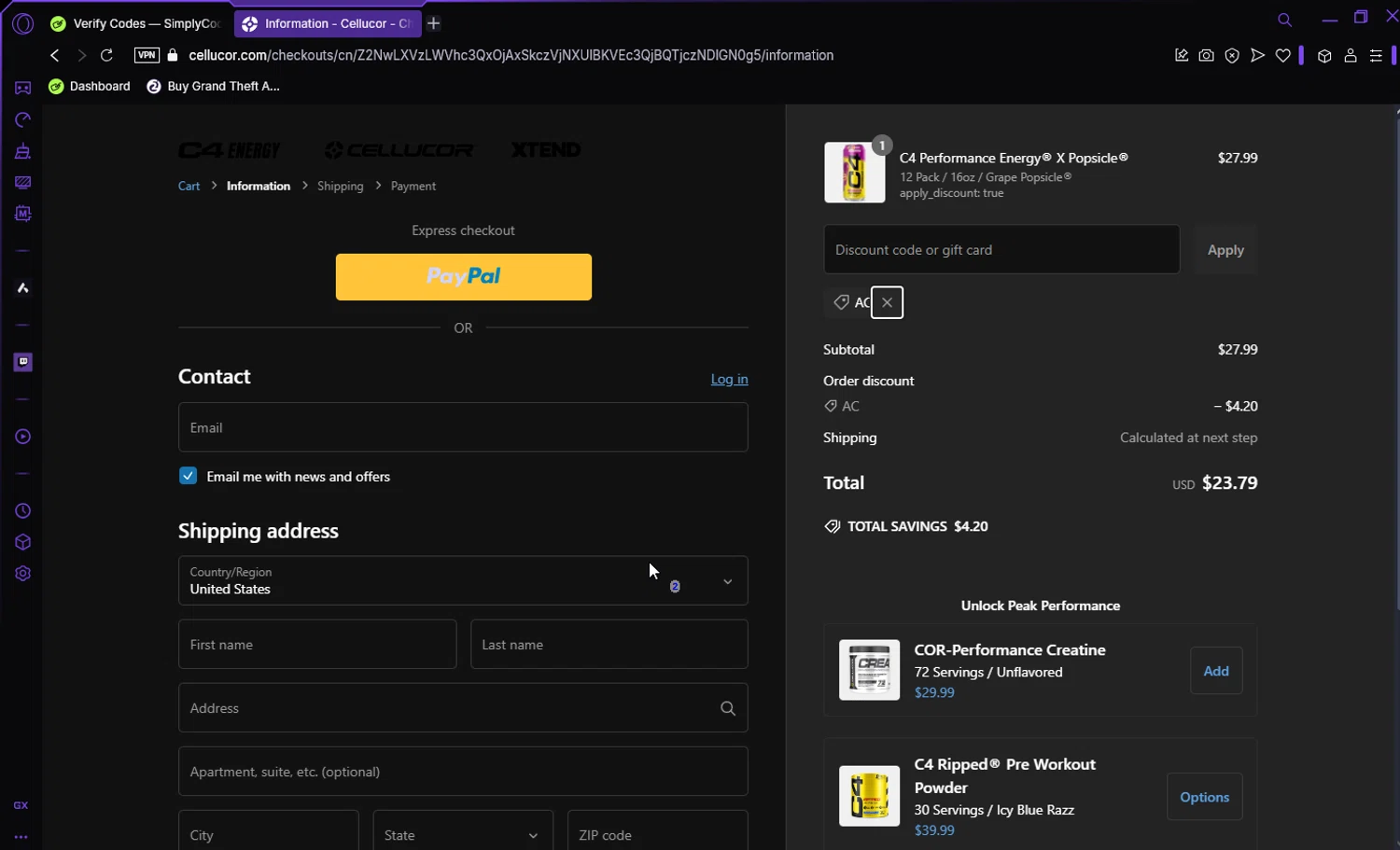View site security lock information
This screenshot has width=1400, height=850.
coord(173,55)
